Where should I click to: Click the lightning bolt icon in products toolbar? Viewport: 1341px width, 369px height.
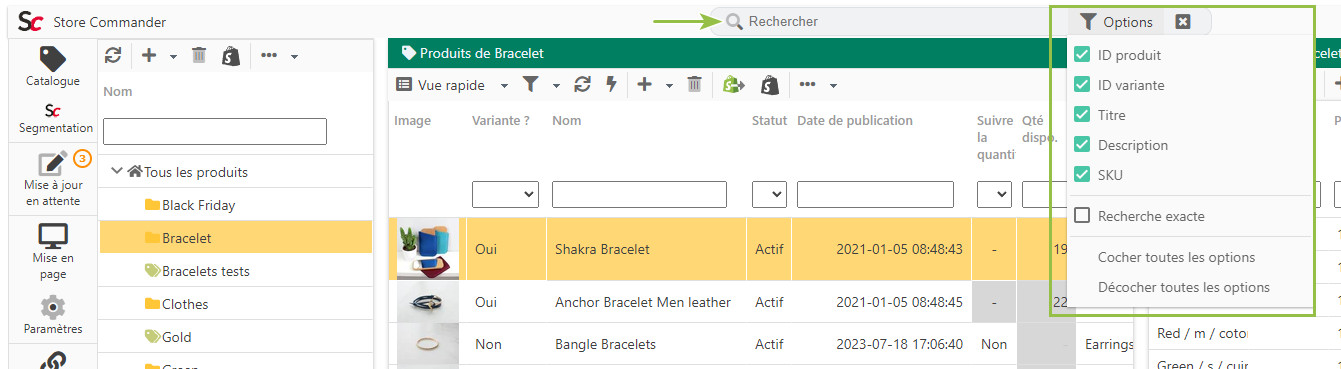point(611,85)
